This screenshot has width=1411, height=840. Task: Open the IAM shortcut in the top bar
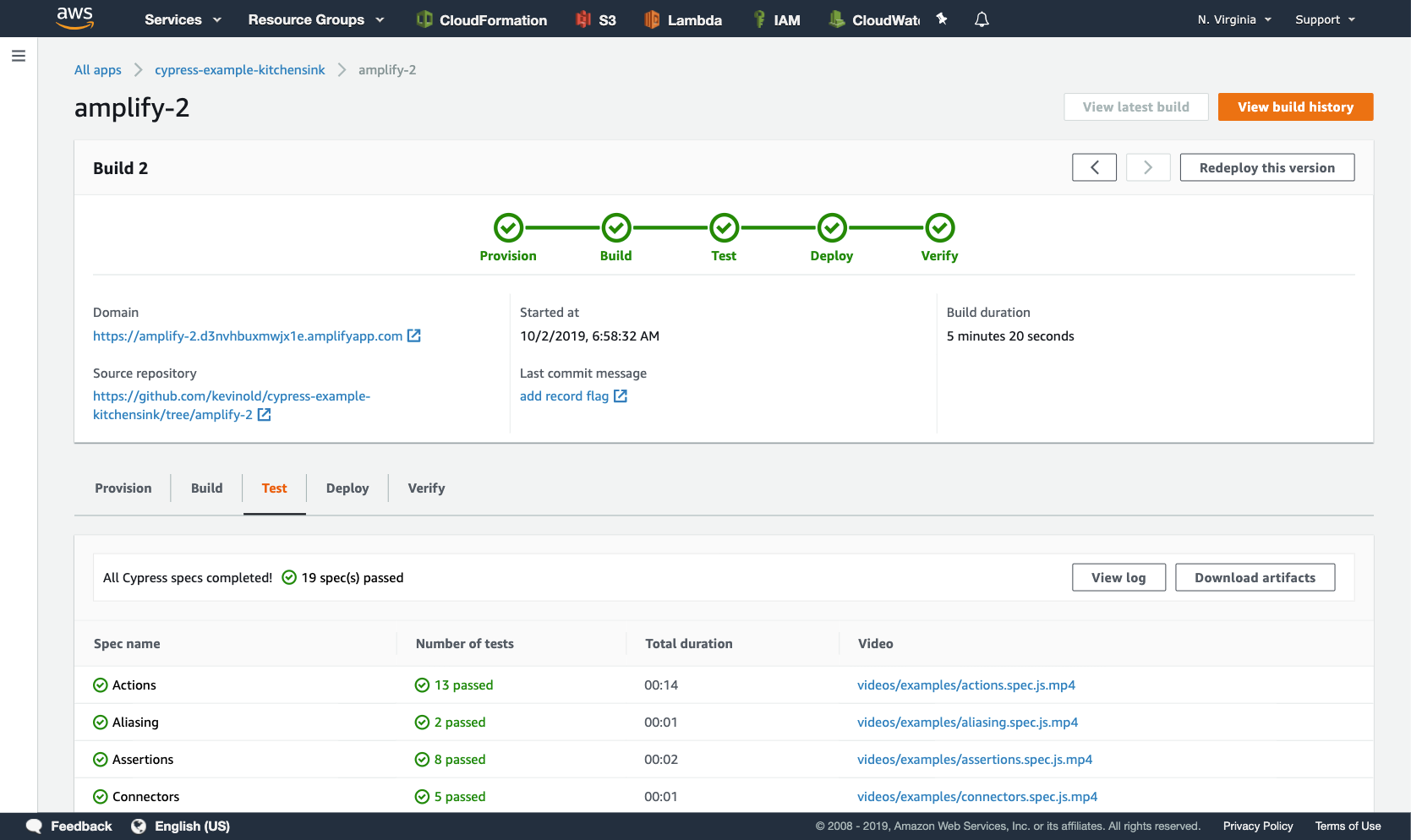[776, 19]
